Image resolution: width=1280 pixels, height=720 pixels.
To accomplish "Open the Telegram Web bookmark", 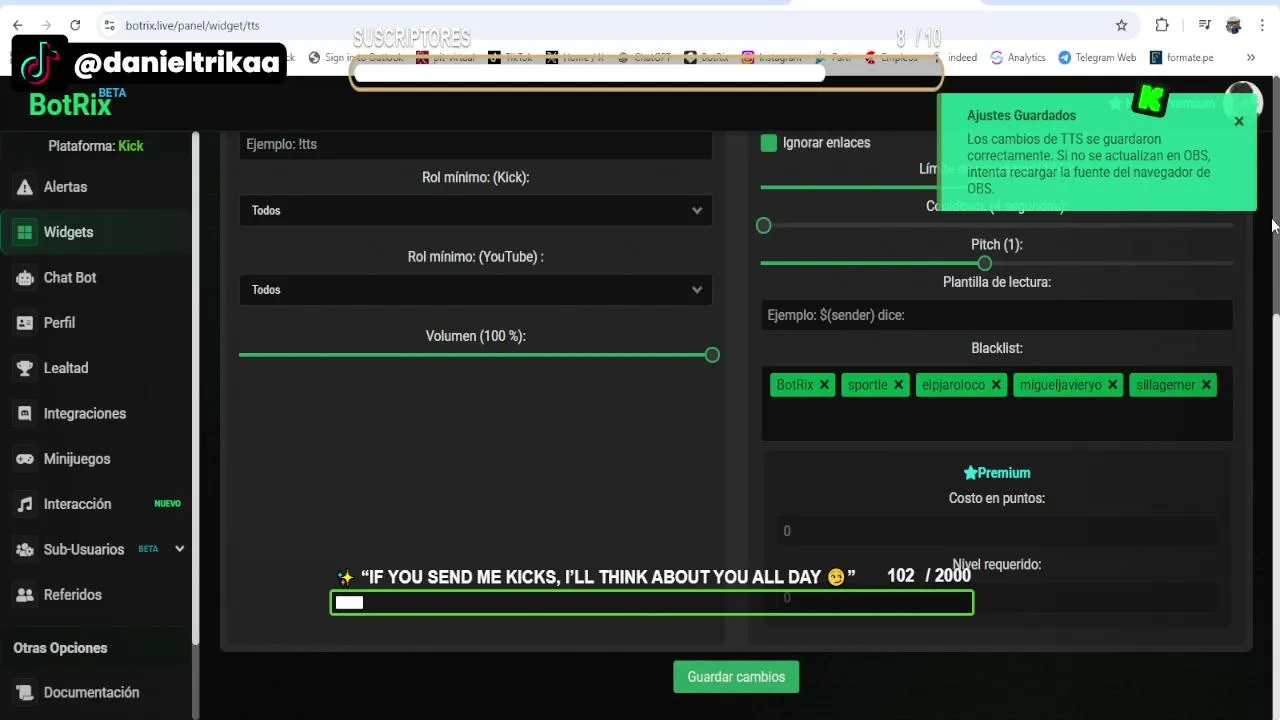I will coord(1097,58).
